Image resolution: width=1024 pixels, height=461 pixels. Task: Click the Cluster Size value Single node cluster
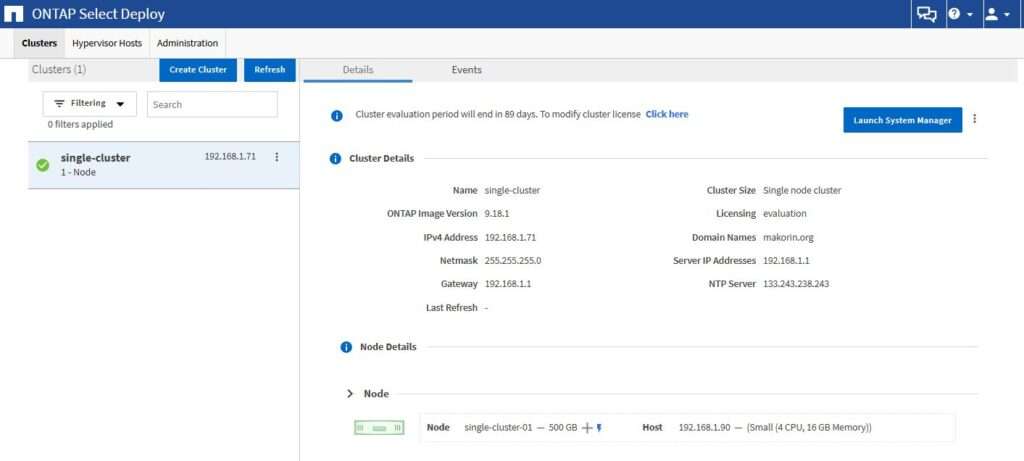[x=802, y=191]
